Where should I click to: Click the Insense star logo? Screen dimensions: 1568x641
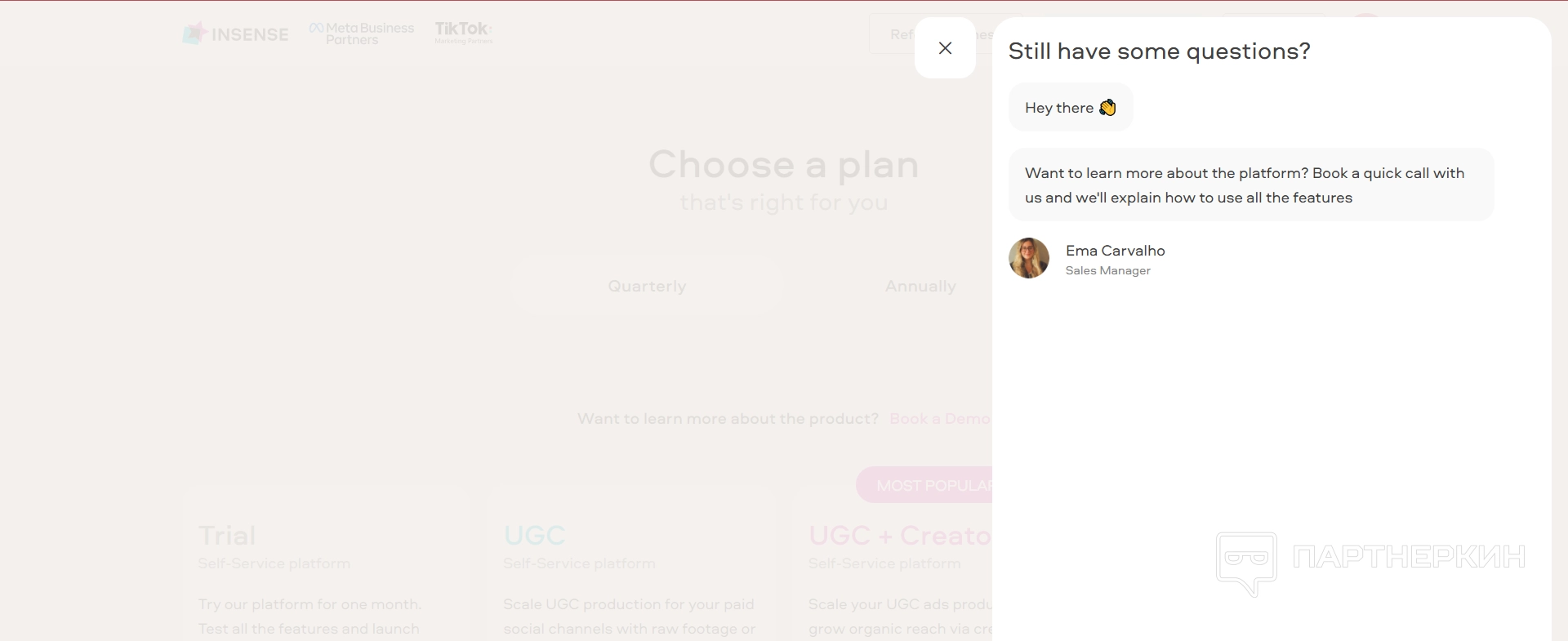(194, 33)
